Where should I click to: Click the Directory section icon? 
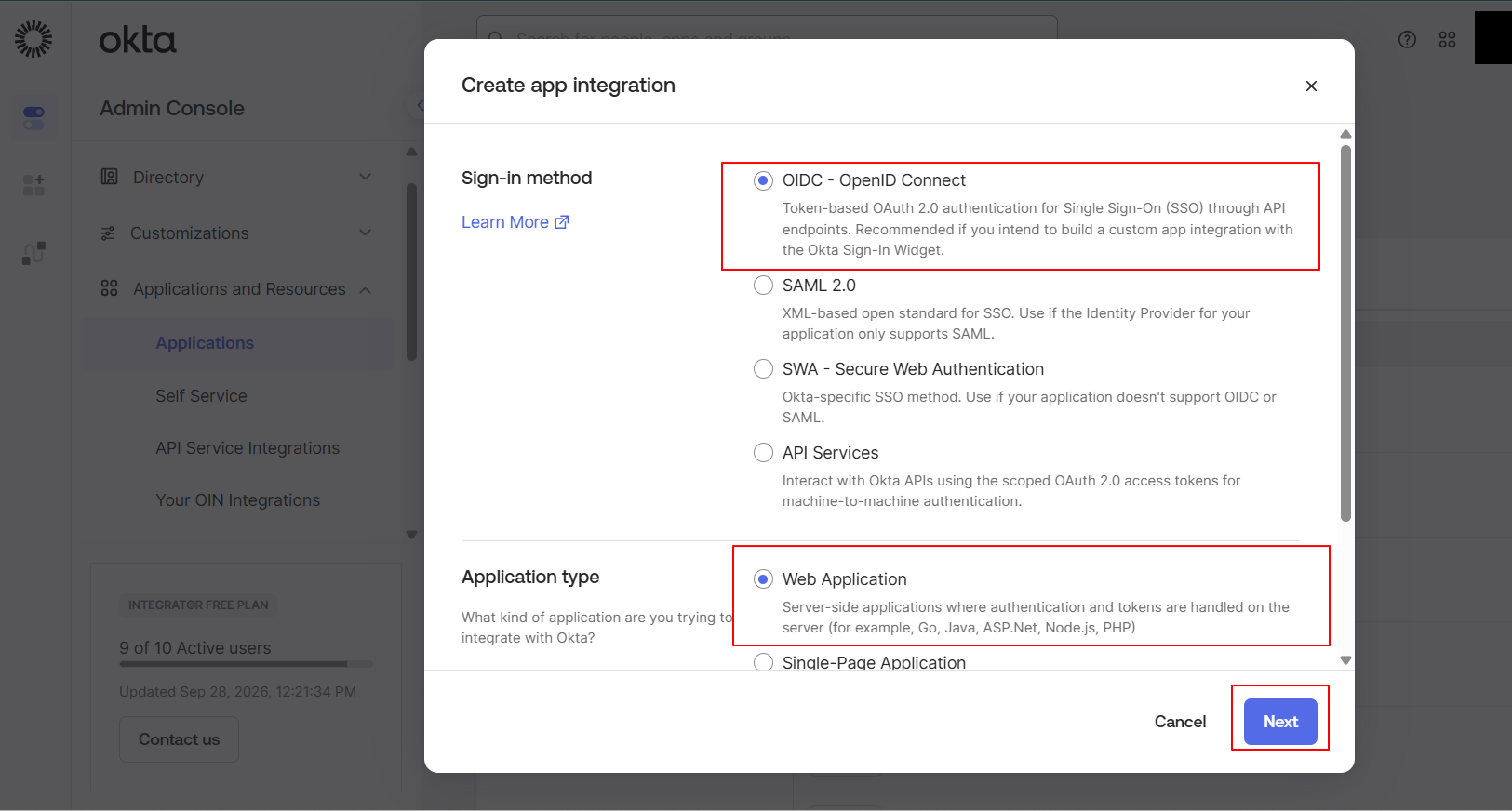(109, 177)
